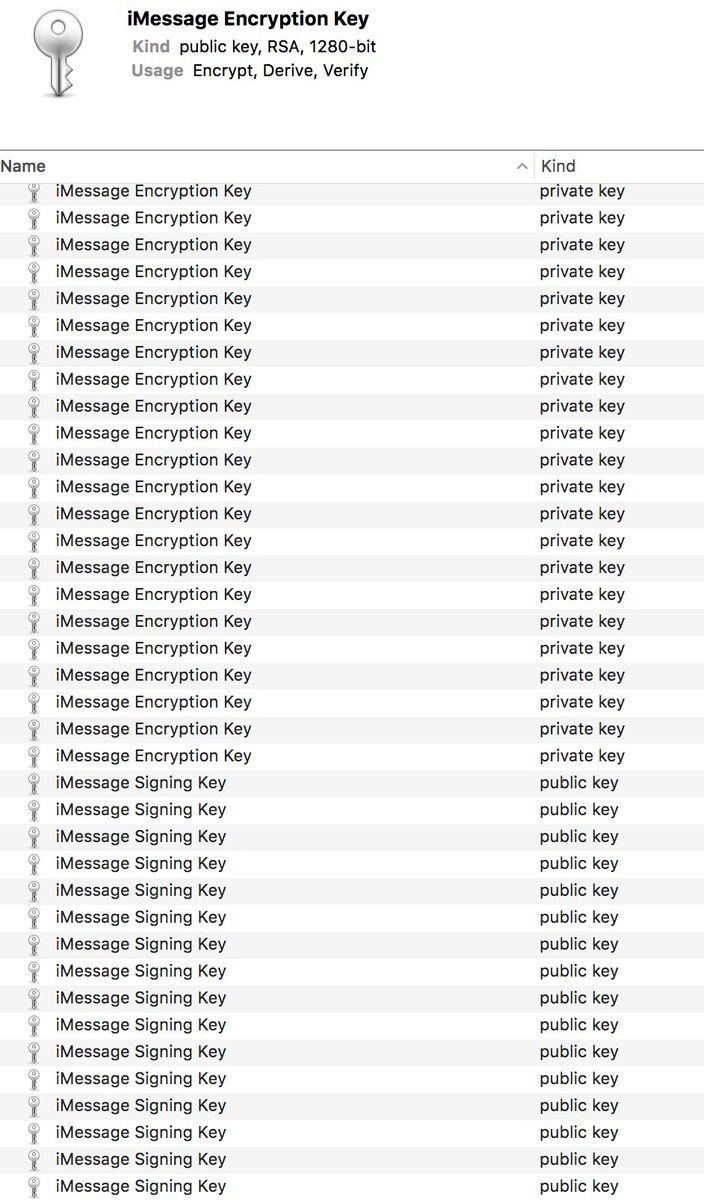704x1200 pixels.
Task: Click the large key icon in the details header
Action: coord(57,55)
